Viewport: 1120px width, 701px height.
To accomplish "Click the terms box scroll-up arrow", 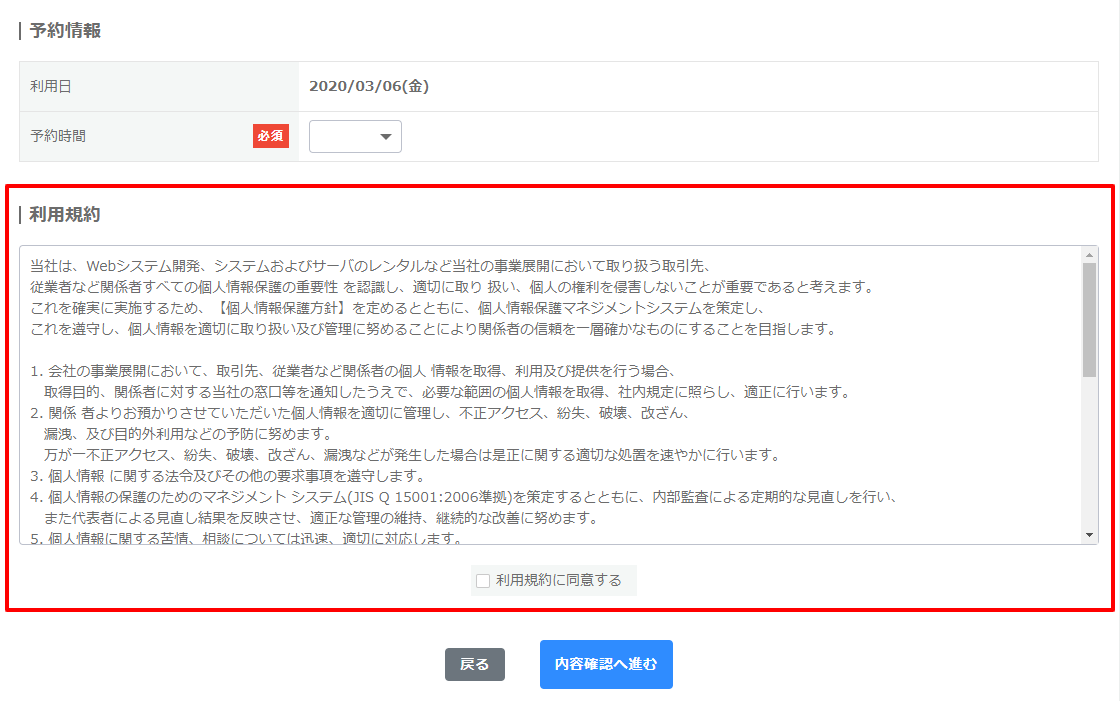I will click(1089, 255).
